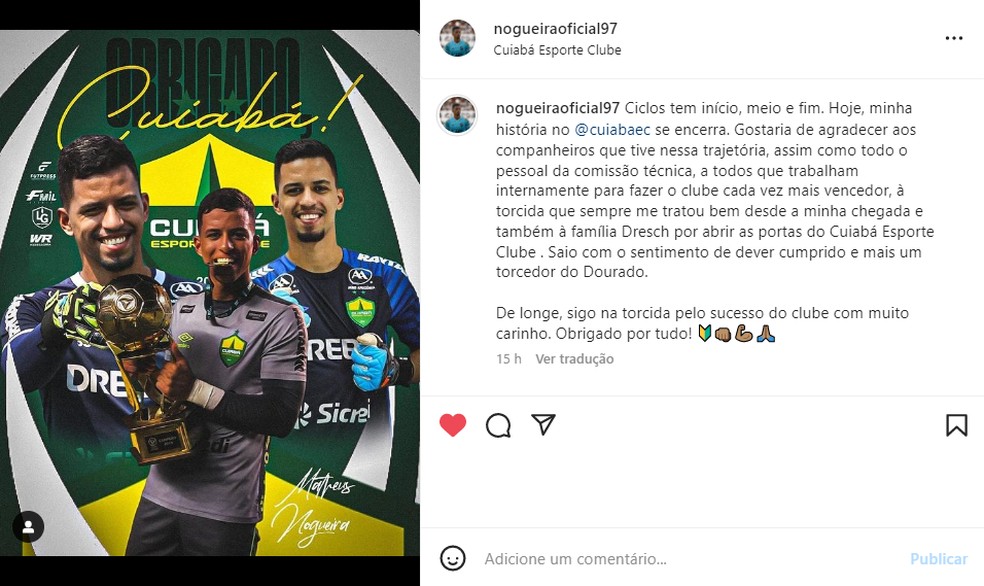Open the emoji picker smiley icon
The width and height of the screenshot is (984, 586).
click(452, 558)
